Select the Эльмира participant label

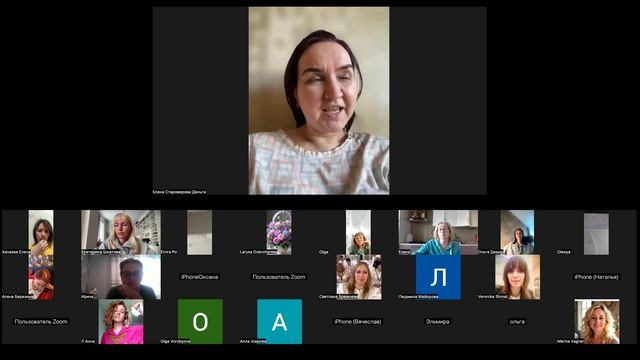coord(438,322)
